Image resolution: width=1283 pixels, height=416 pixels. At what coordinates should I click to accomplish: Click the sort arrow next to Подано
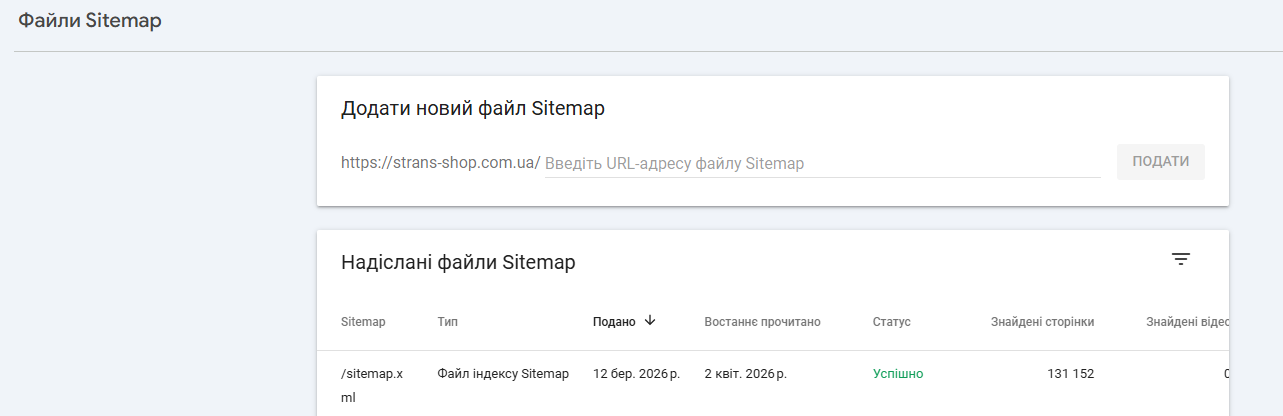(650, 321)
